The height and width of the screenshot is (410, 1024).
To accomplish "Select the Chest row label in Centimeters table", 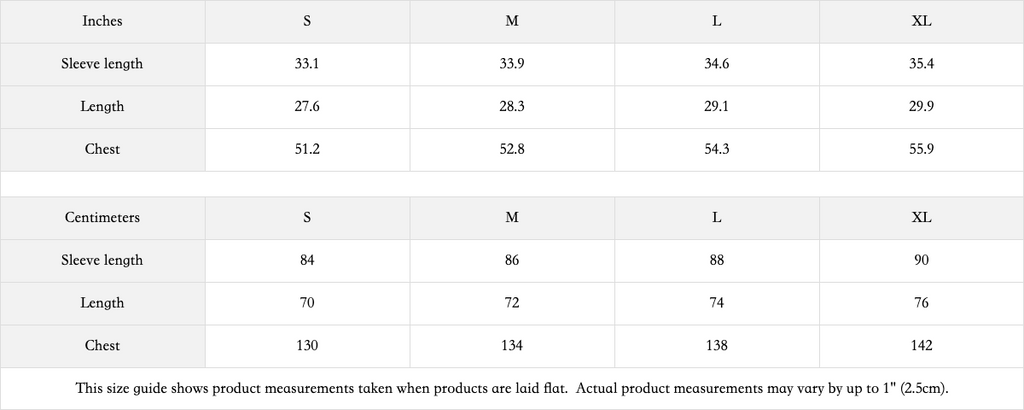I will (103, 345).
